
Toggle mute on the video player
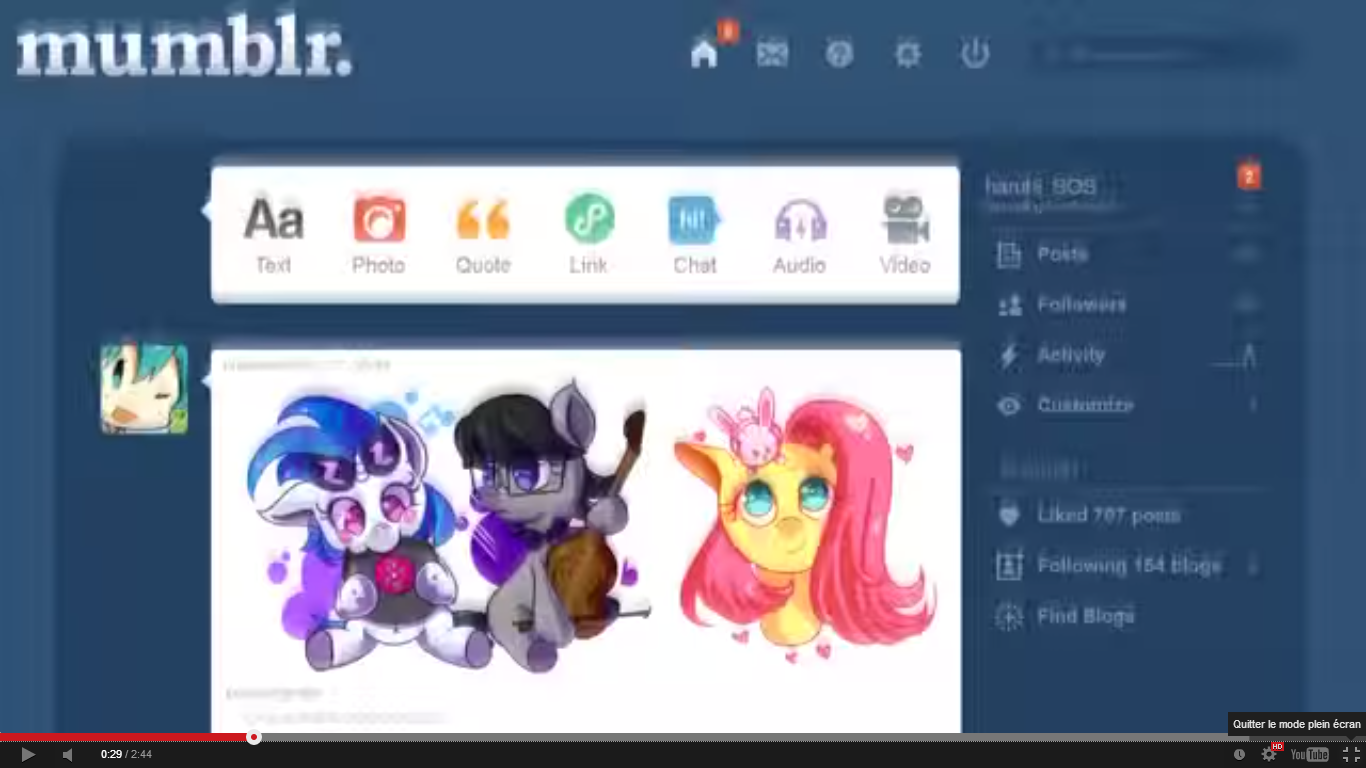click(67, 754)
